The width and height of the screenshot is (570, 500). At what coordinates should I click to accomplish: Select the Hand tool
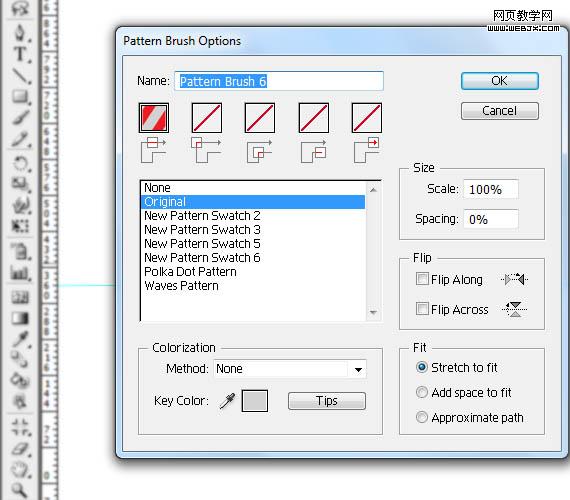20,470
